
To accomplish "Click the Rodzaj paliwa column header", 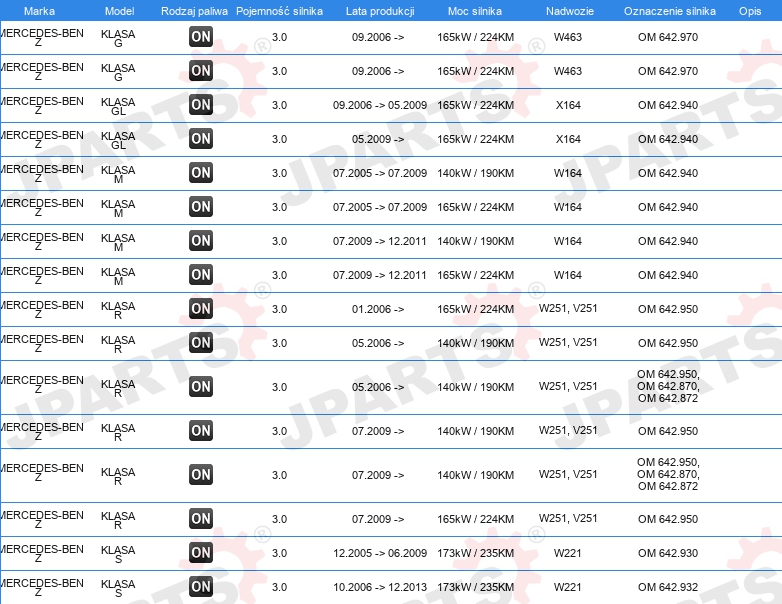I will pos(195,11).
